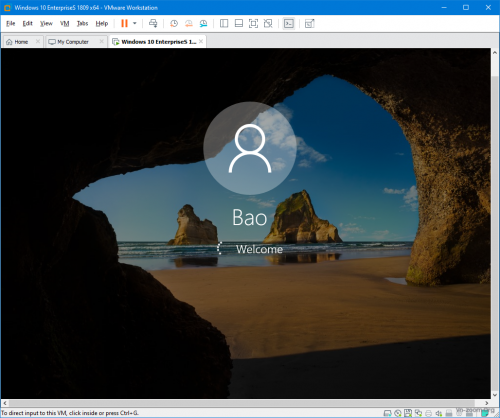
Task: Revert the VM to its previous snapshot
Action: [188, 23]
